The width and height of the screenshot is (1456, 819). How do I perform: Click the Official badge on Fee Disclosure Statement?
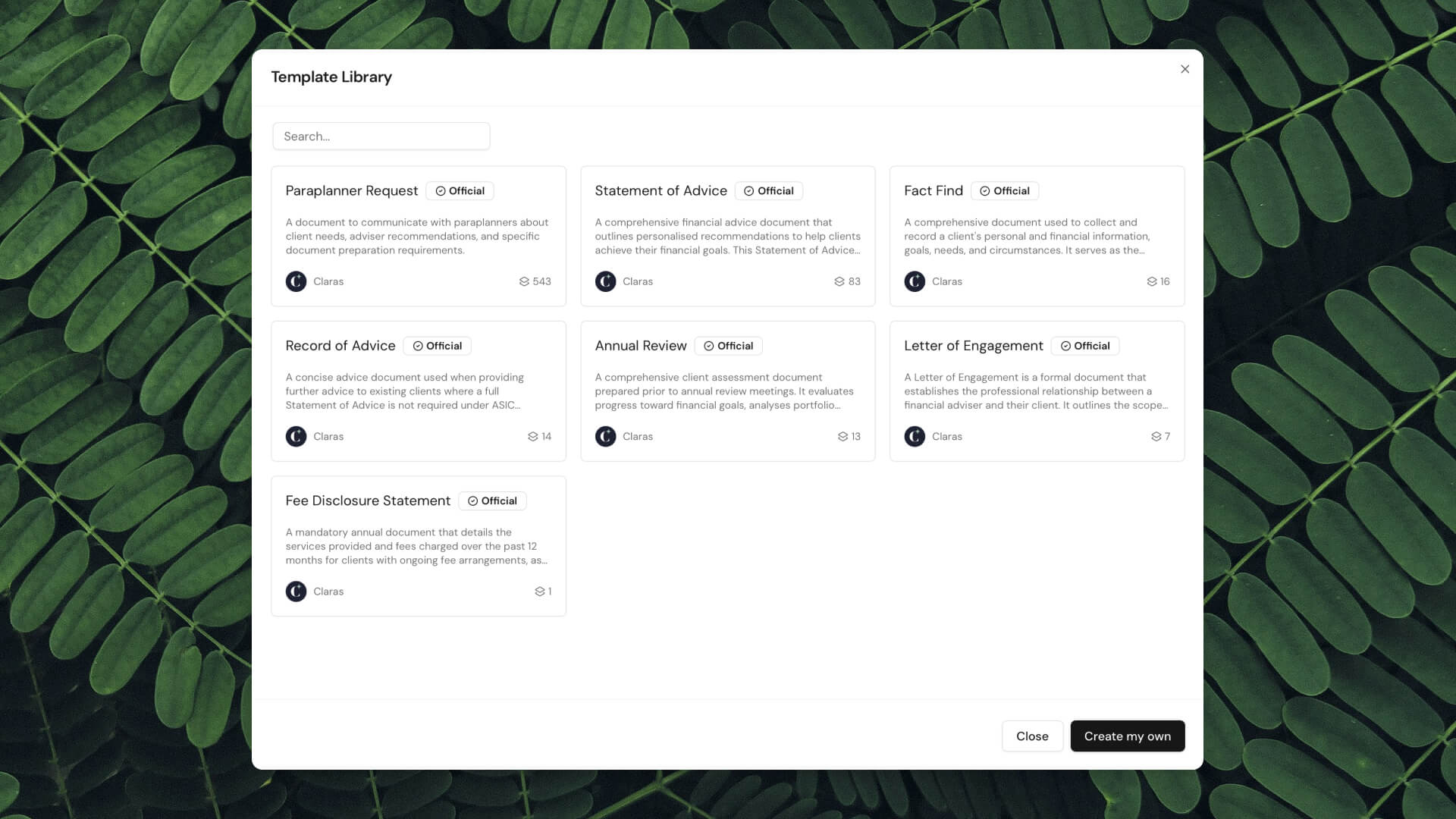tap(492, 500)
